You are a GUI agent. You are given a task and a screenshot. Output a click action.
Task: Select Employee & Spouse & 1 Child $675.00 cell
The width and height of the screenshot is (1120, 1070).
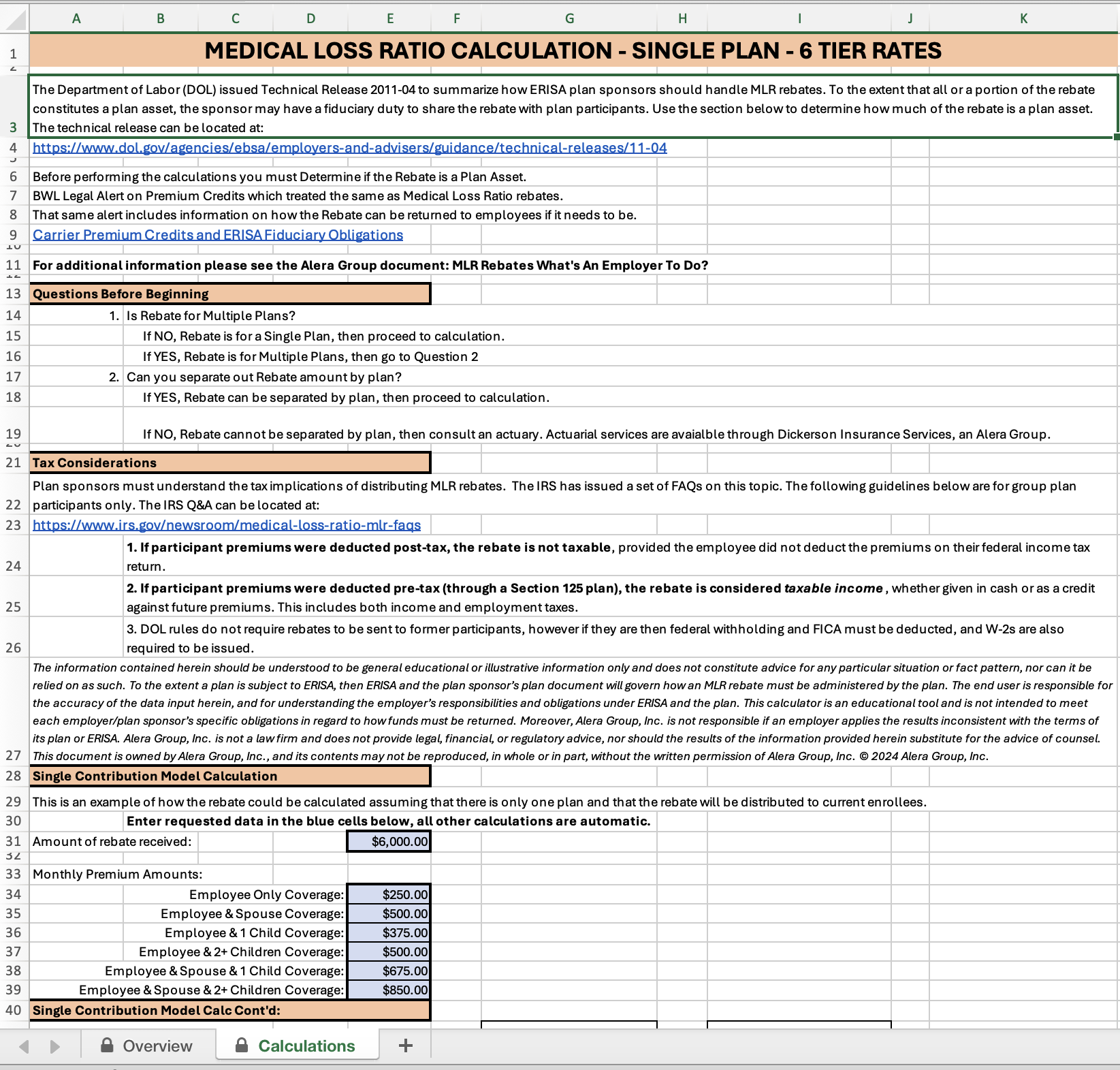tap(389, 971)
